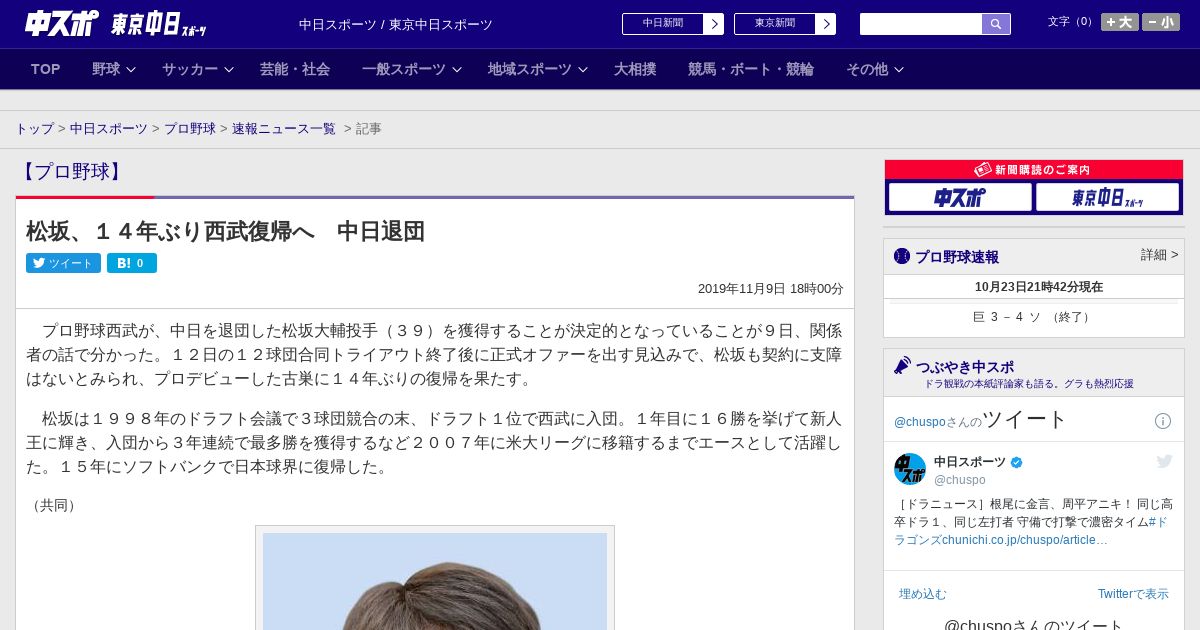1200x630 pixels.
Task: Click 速報ニュース一覧 breadcrumb link
Action: (x=284, y=129)
